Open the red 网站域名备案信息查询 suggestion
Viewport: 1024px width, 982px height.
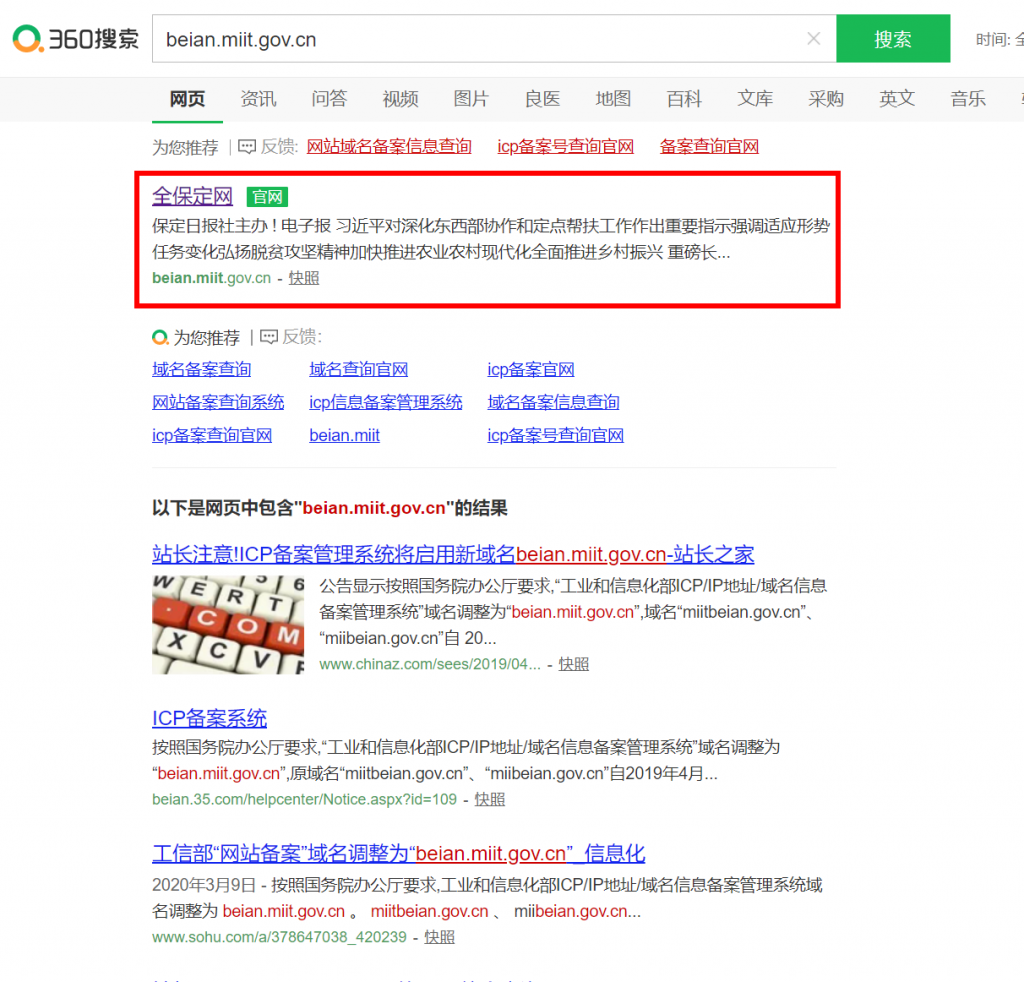[389, 146]
